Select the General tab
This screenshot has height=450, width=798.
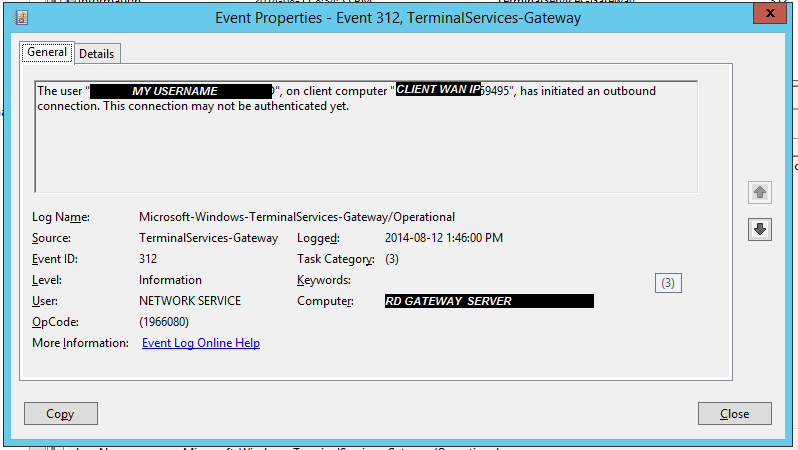(47, 52)
